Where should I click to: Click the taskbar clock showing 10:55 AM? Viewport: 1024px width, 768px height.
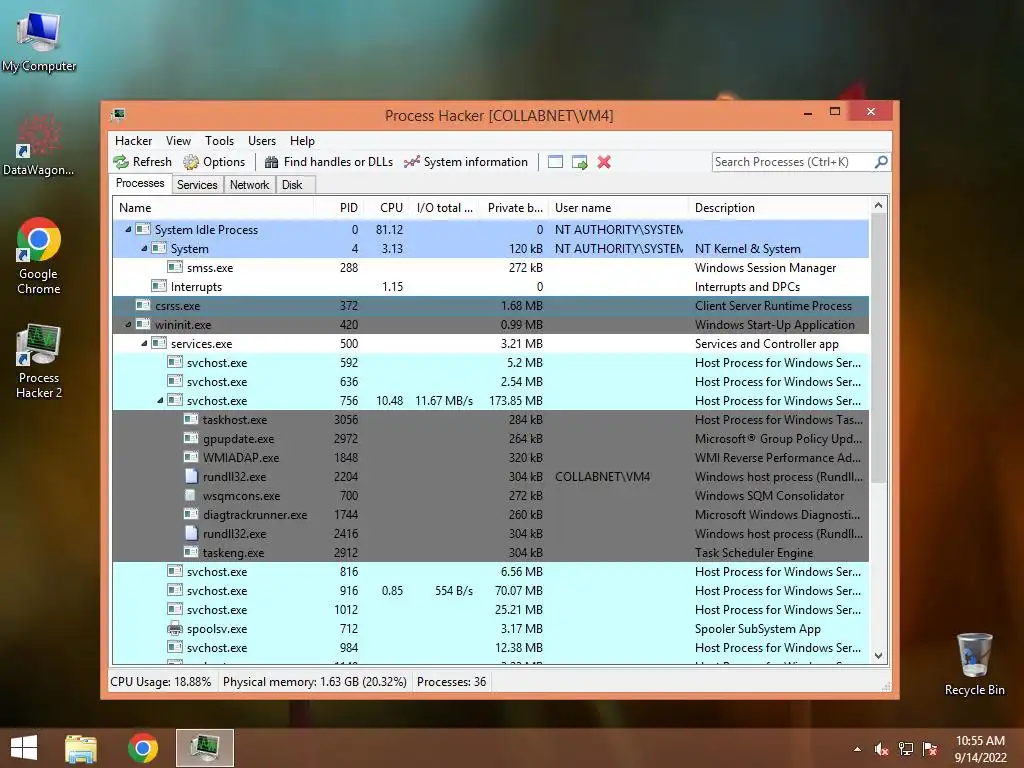click(x=980, y=748)
